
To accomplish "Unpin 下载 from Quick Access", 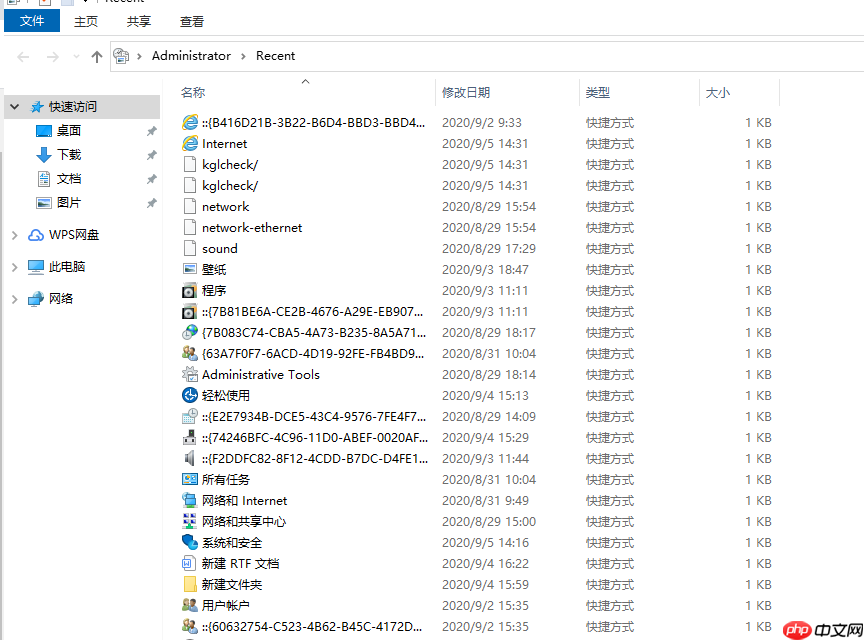I will pos(151,154).
